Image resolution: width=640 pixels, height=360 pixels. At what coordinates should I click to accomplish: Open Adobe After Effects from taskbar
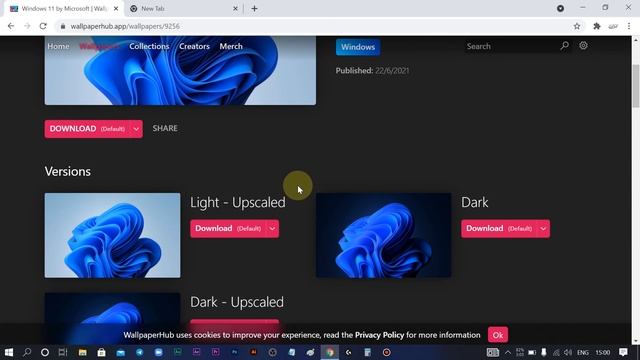(196, 352)
